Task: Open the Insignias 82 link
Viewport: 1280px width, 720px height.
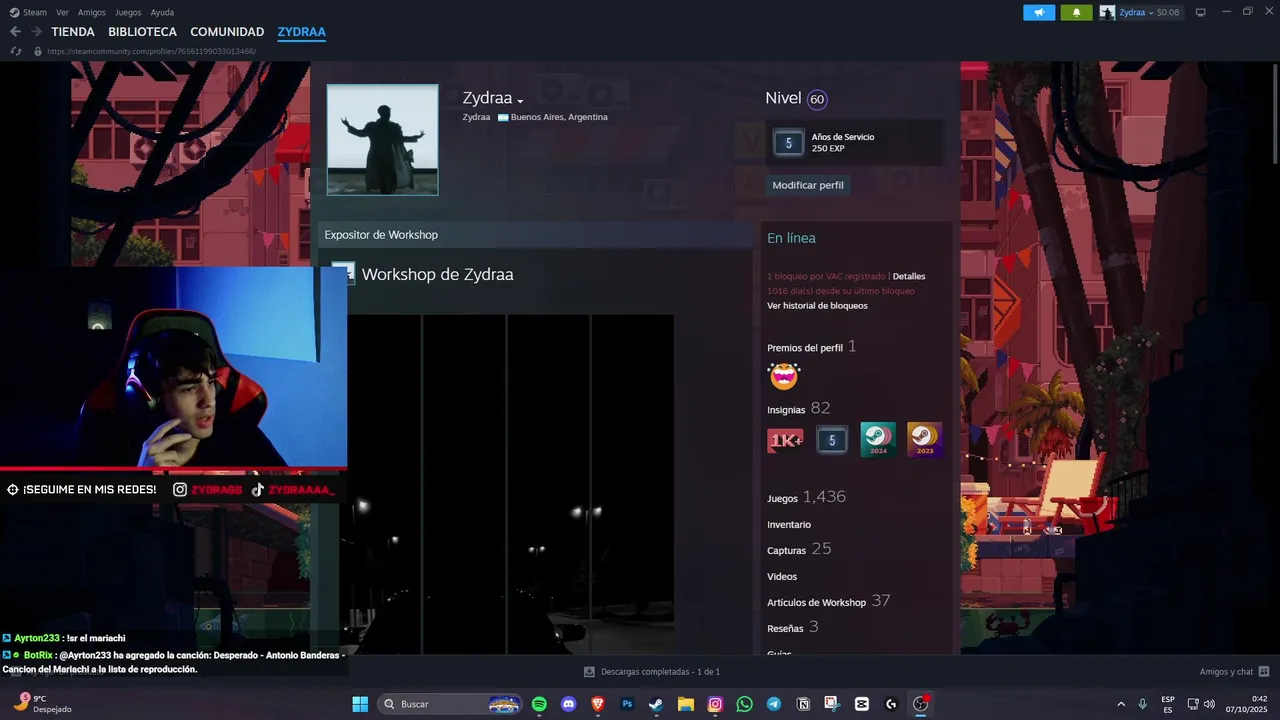Action: [x=798, y=409]
